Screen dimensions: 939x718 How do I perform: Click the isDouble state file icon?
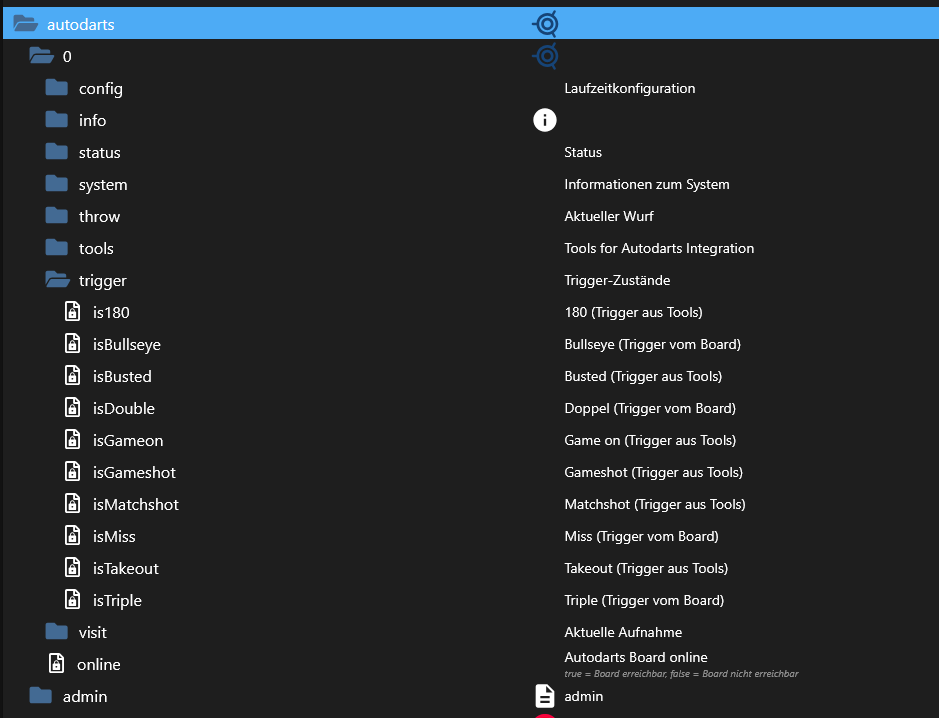72,408
